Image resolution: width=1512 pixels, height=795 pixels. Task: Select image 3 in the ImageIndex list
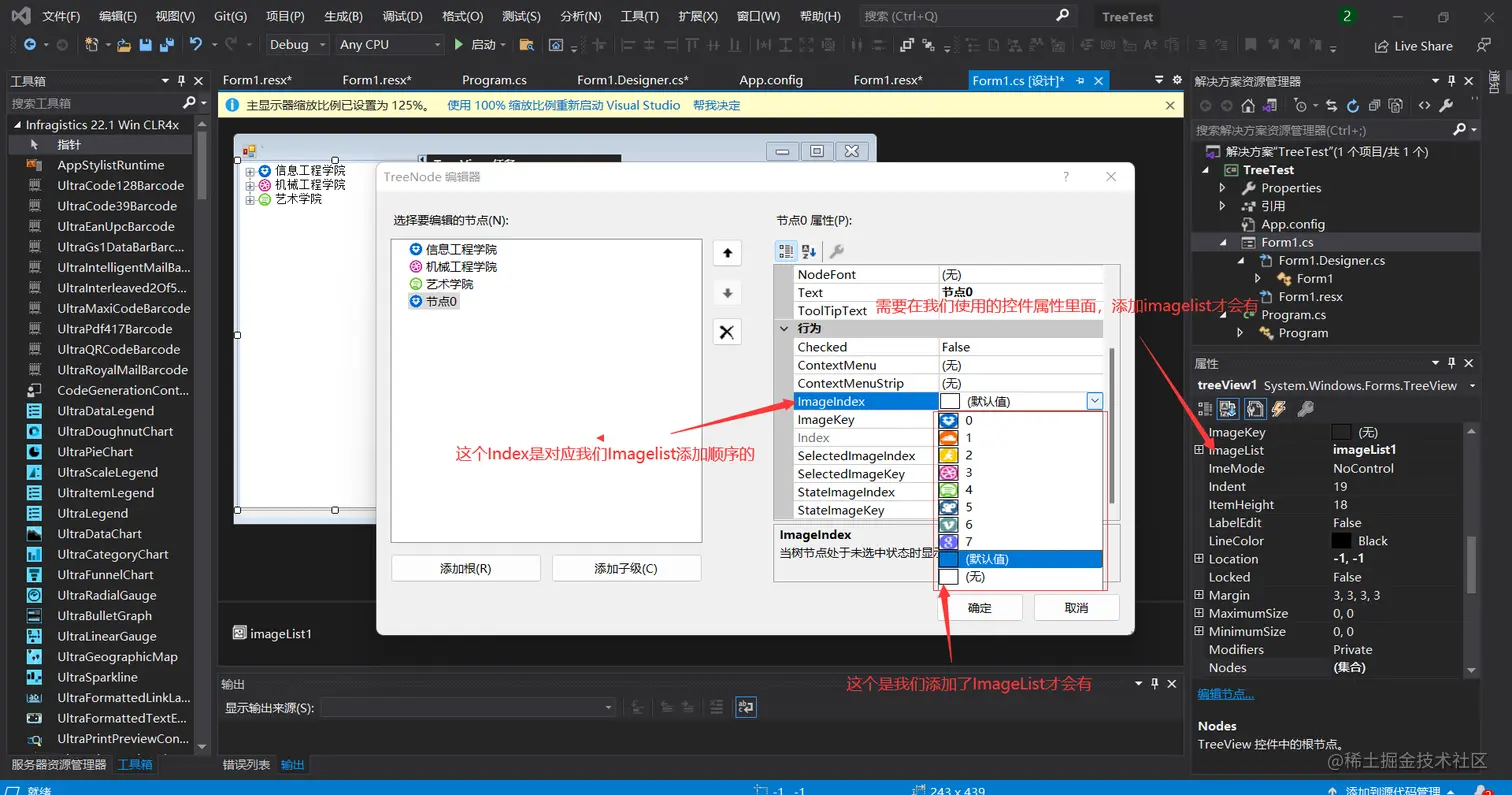coord(1019,472)
